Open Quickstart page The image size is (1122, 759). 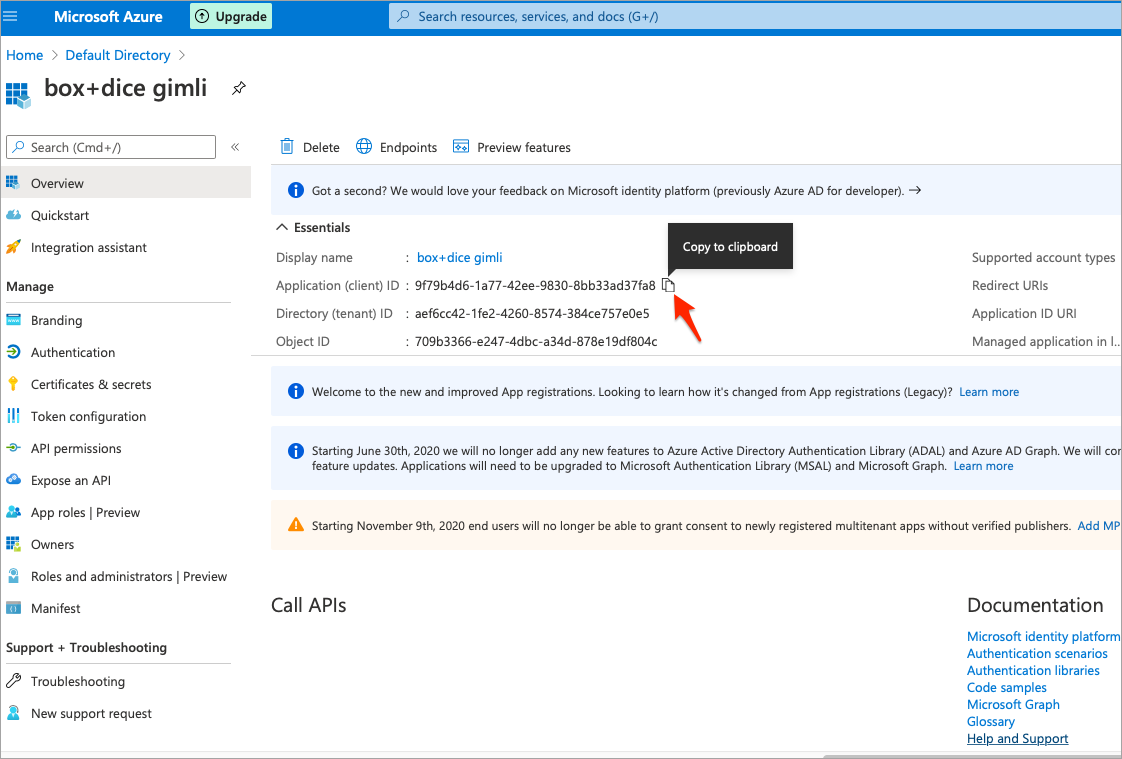point(60,215)
